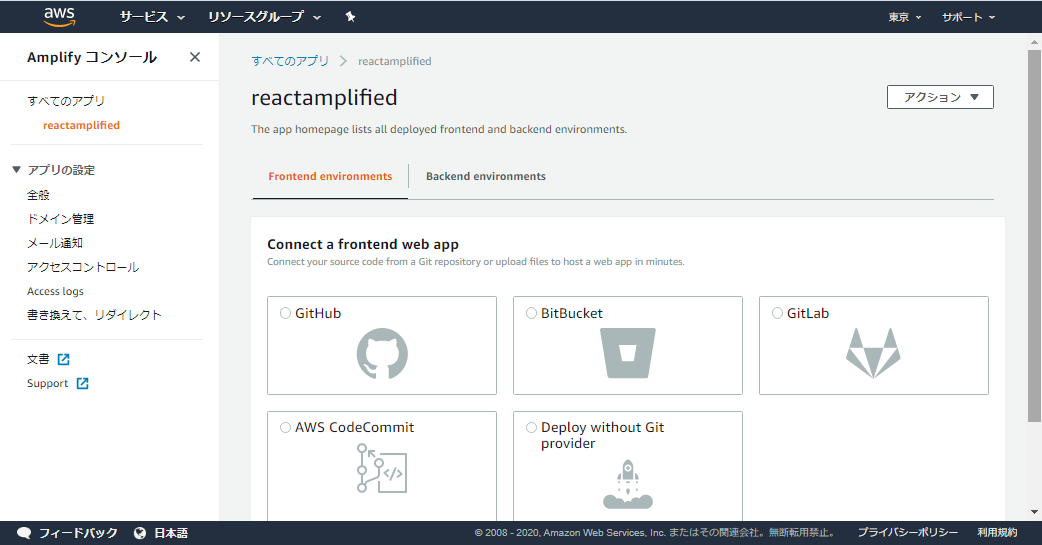Click the 日本語 language selector
Image resolution: width=1042 pixels, height=545 pixels.
pos(171,533)
